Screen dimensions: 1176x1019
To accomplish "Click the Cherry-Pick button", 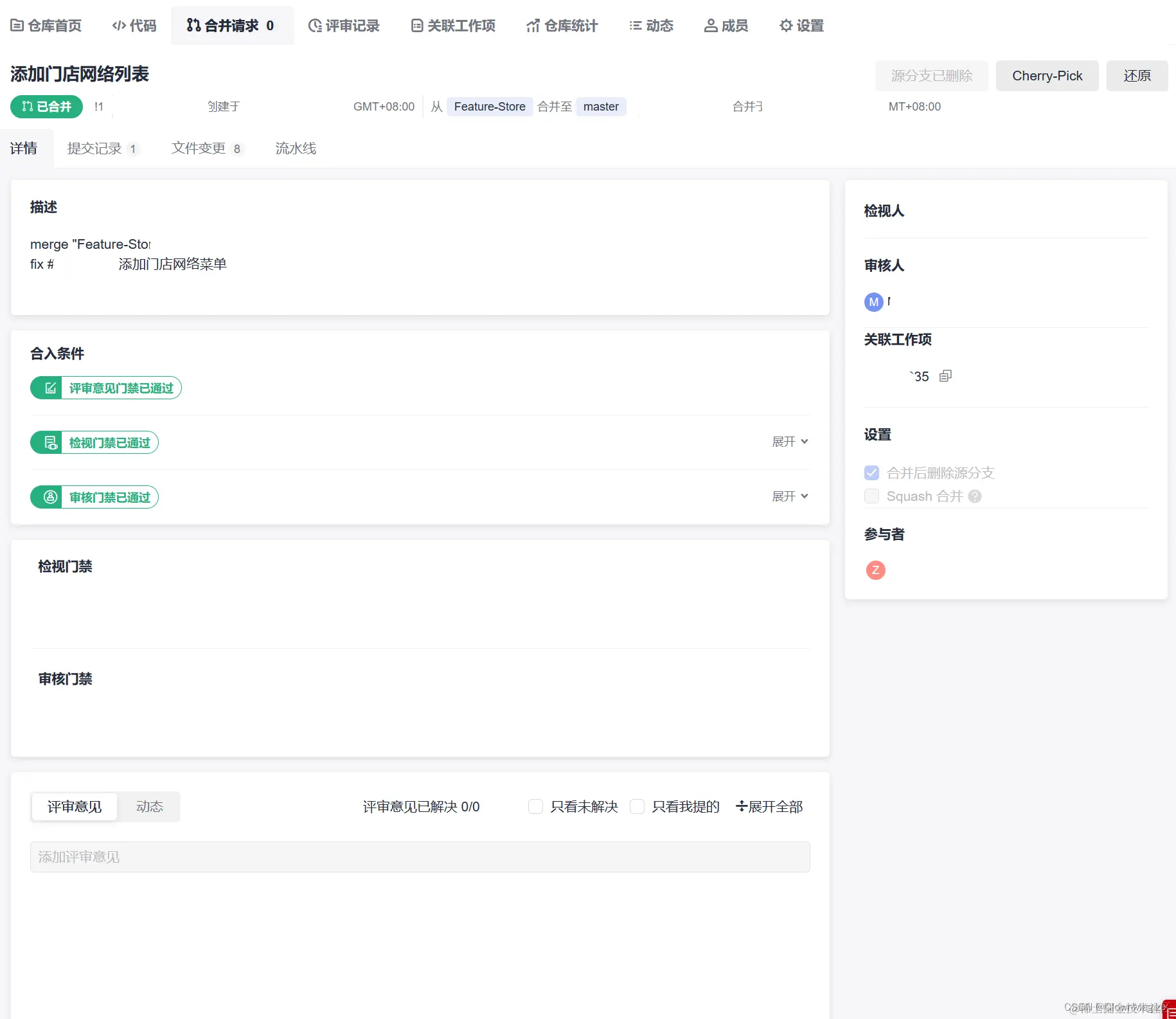I will click(x=1047, y=76).
